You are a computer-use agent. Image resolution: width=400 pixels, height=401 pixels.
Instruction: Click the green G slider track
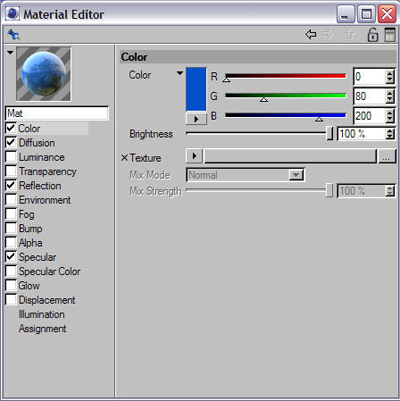pyautogui.click(x=286, y=96)
